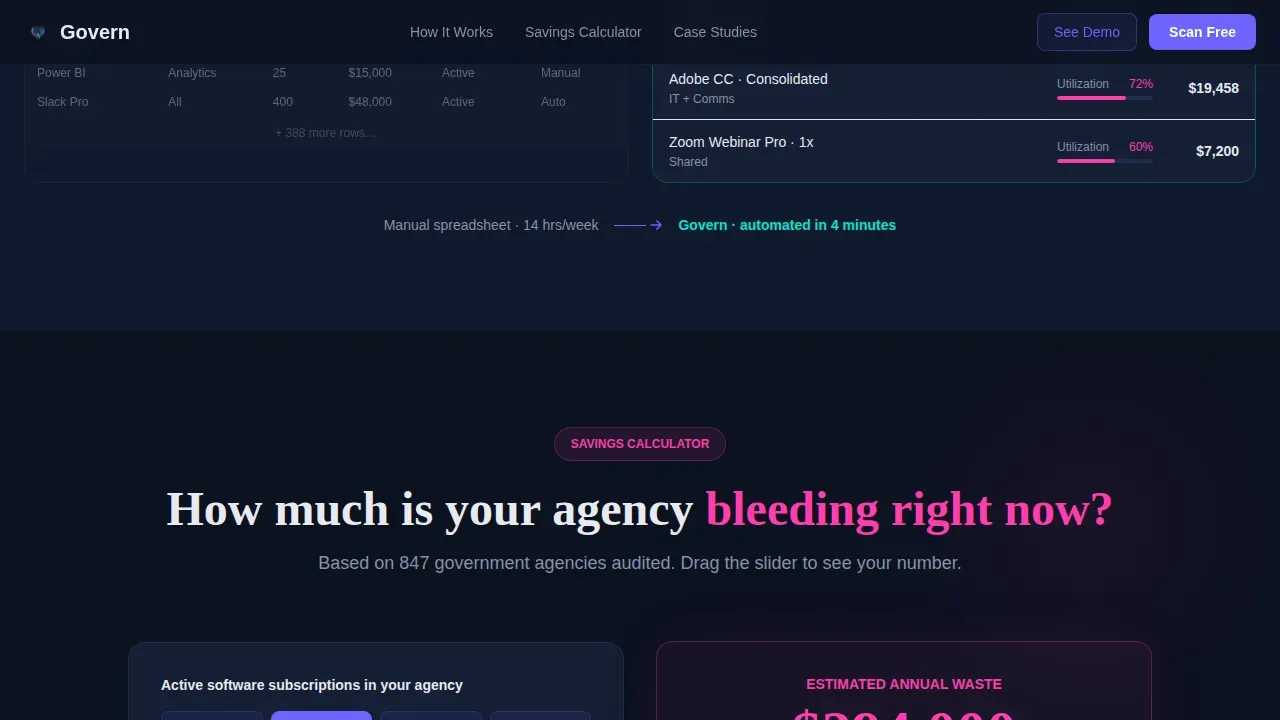Click the $7,200 amount
The image size is (1280, 720).
click(1217, 151)
